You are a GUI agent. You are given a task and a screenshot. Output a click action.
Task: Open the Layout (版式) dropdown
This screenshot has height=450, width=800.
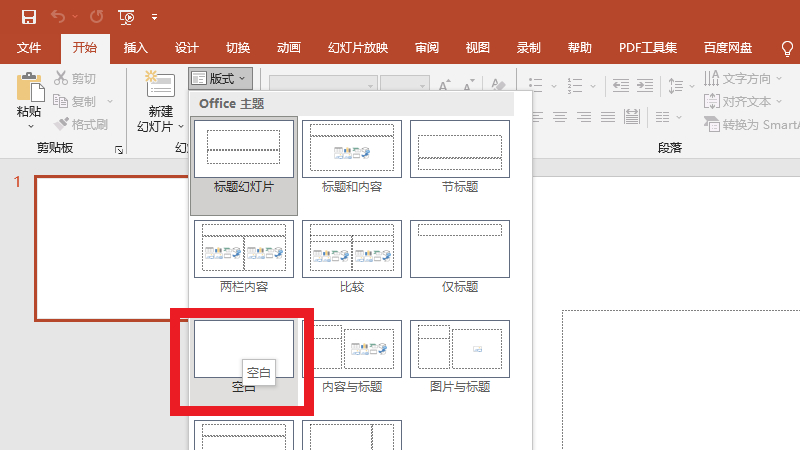(x=218, y=78)
